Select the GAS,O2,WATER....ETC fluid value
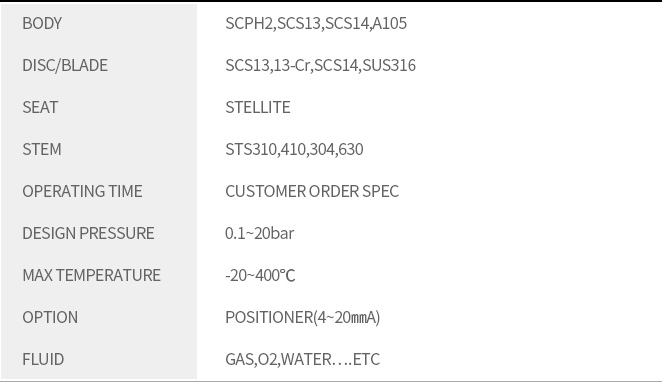 pos(302,359)
